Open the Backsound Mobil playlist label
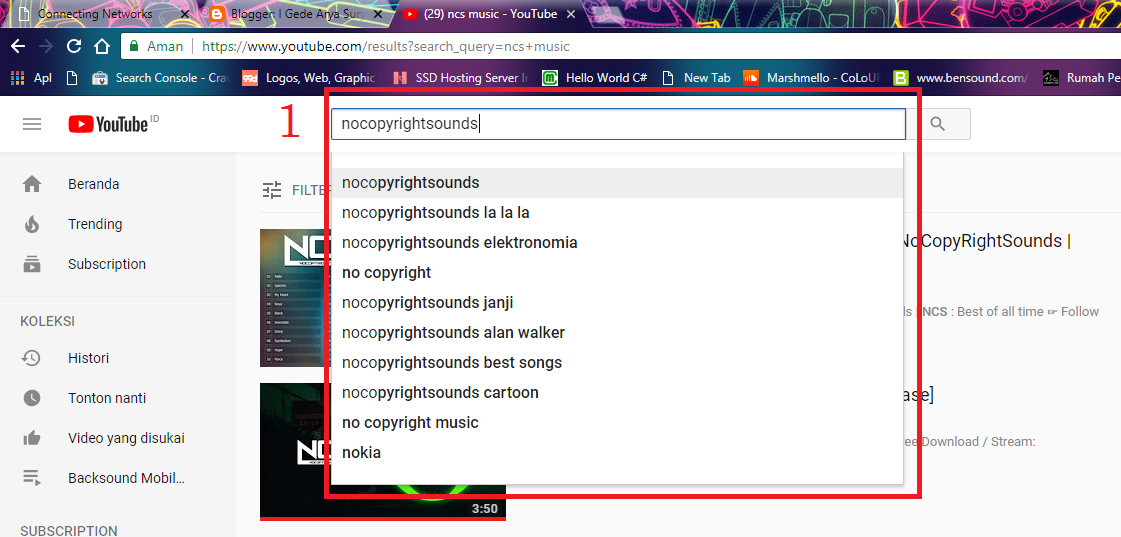This screenshot has width=1121, height=537. (x=126, y=478)
